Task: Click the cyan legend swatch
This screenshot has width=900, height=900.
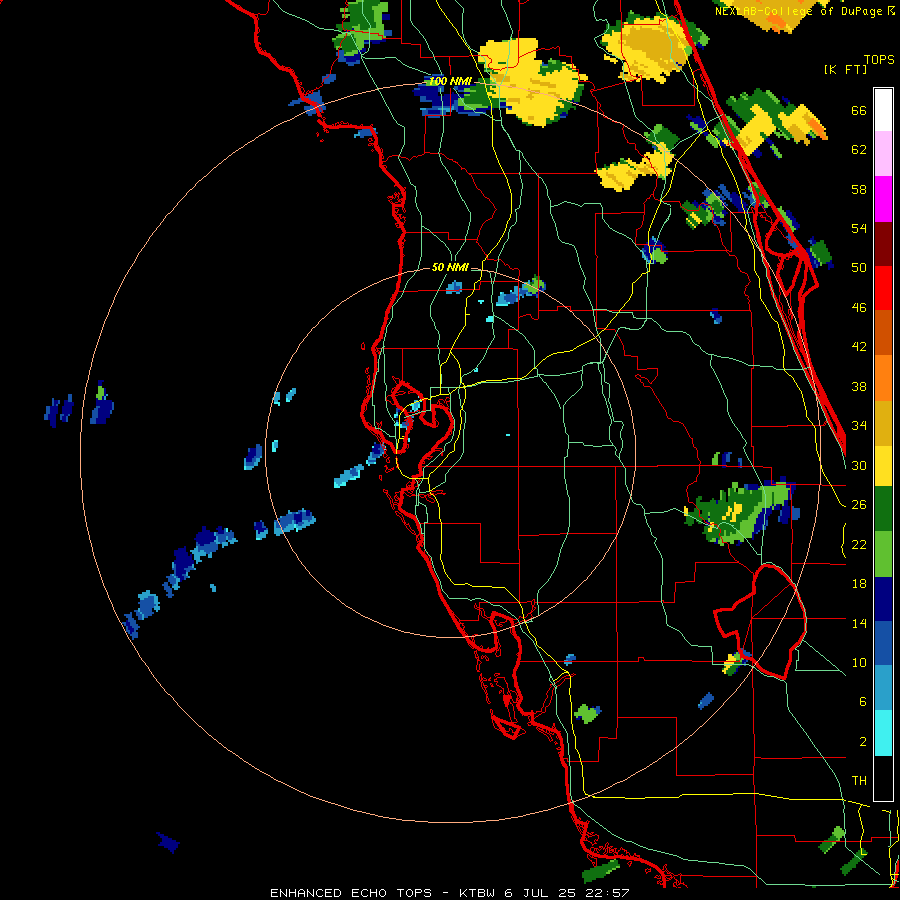Action: tap(883, 733)
